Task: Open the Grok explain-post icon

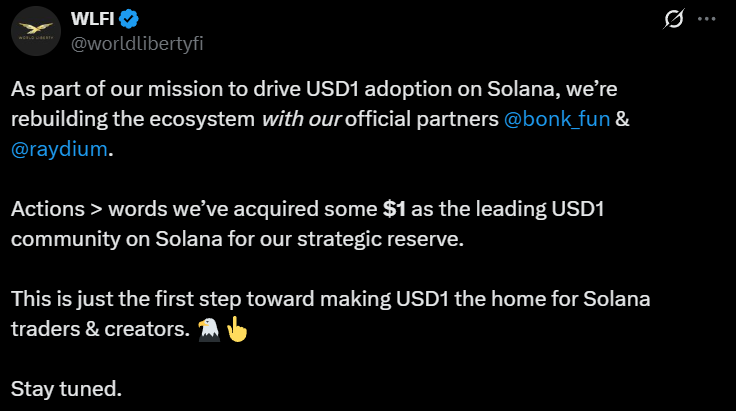Action: [673, 20]
